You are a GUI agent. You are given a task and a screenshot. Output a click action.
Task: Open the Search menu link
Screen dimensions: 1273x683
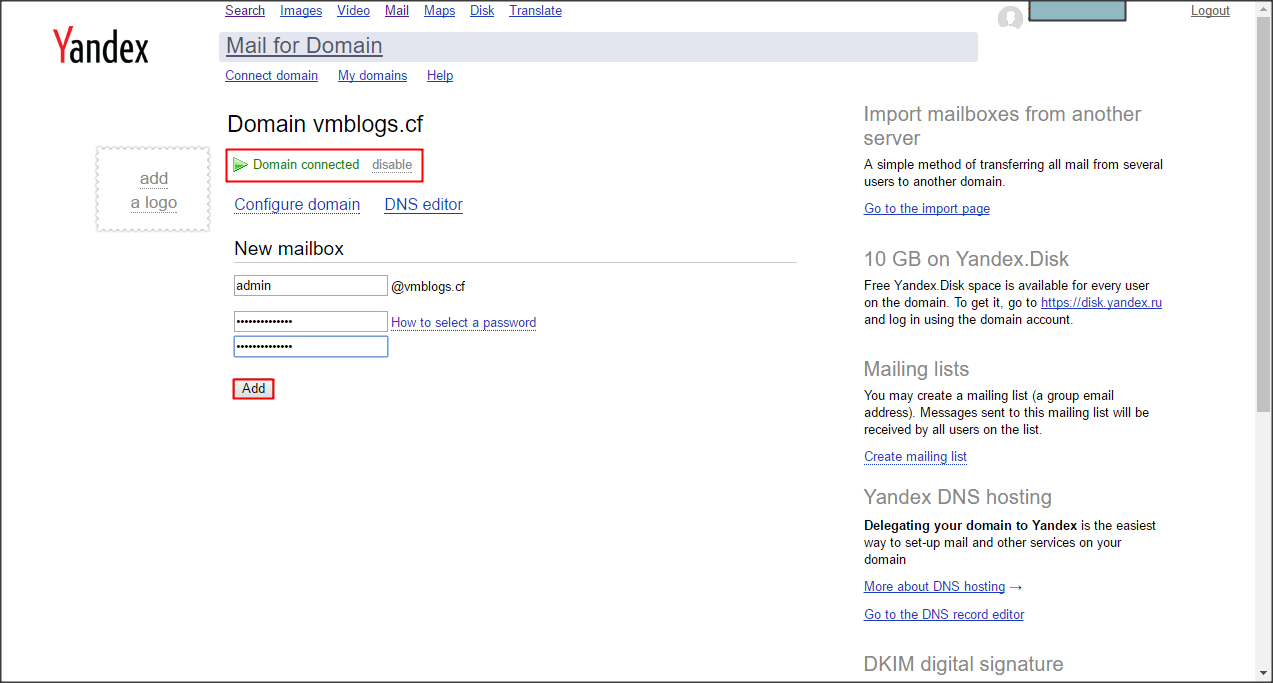(x=245, y=11)
